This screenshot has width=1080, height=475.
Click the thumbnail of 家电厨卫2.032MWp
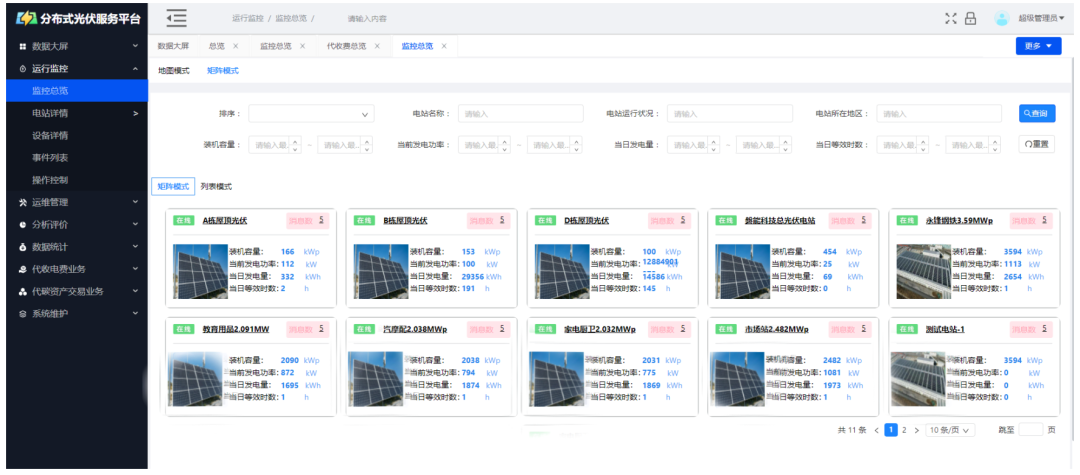pos(556,379)
